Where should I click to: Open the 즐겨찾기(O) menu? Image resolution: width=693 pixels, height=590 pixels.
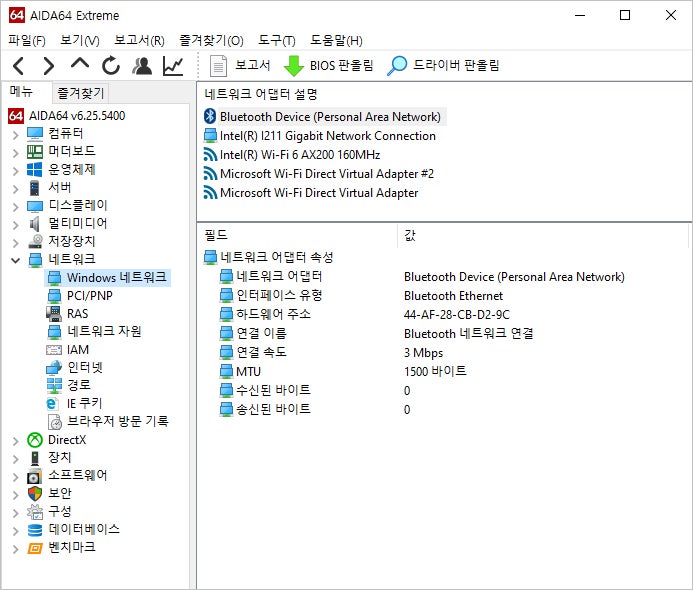point(211,41)
